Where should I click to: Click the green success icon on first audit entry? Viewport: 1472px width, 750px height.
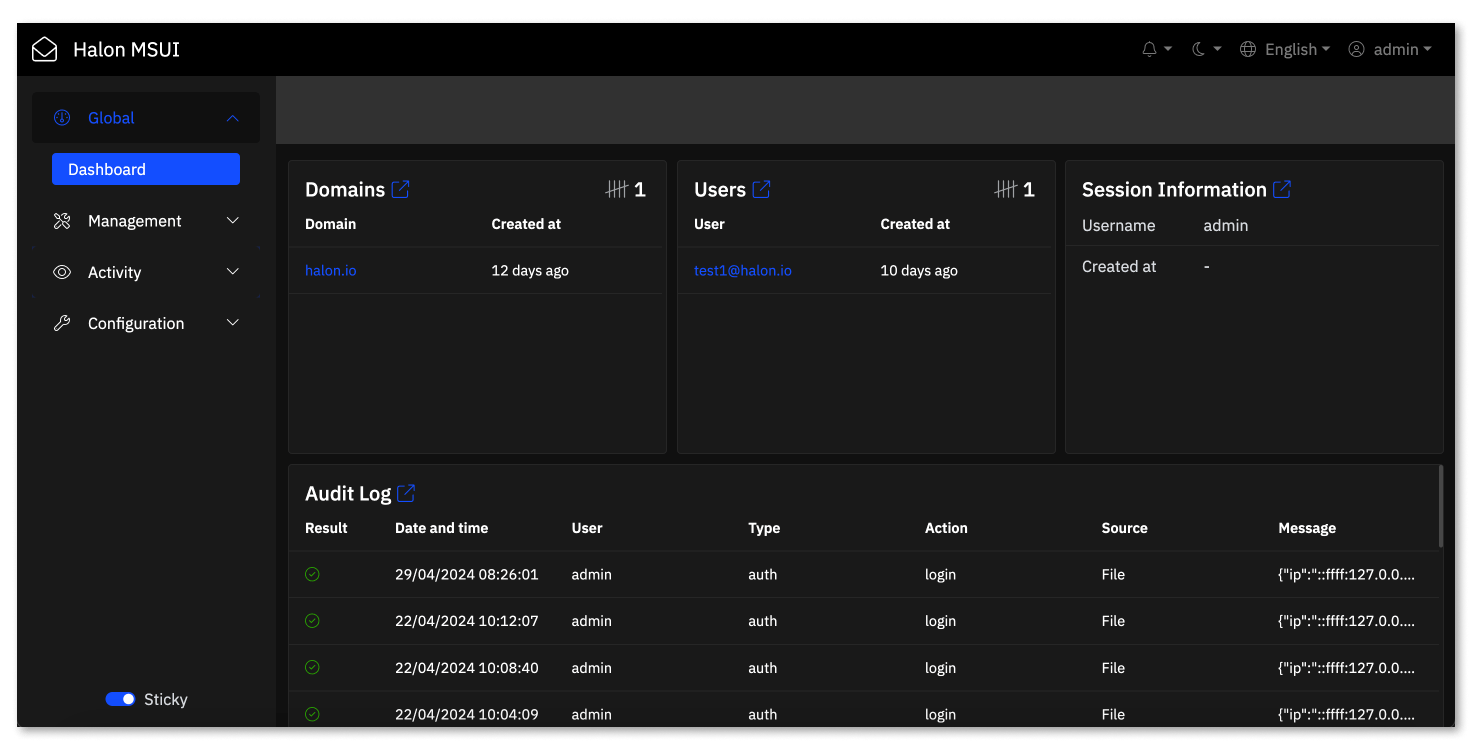(x=312, y=574)
